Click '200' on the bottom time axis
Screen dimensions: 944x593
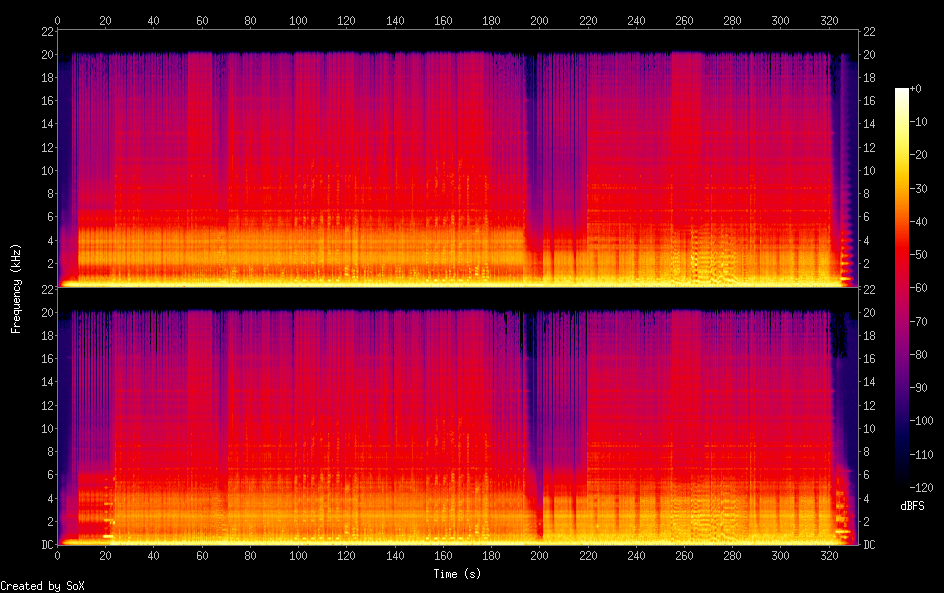coord(539,556)
